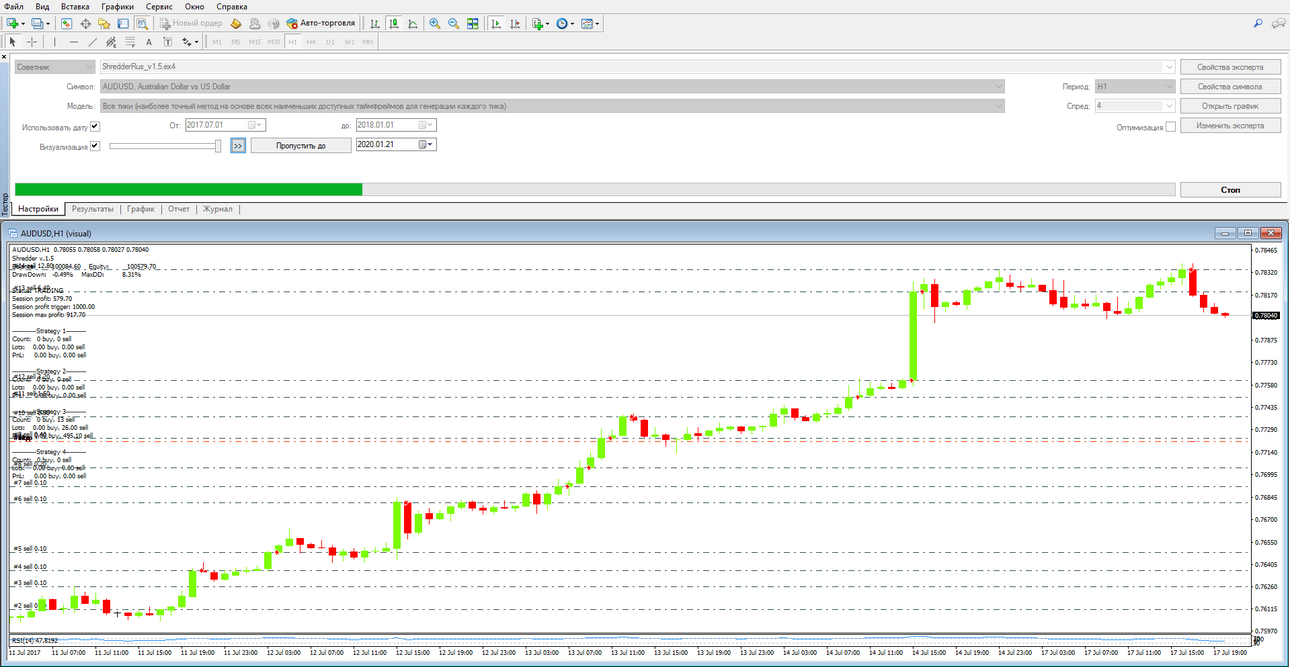Toggle the Strategy Tester magnifier icon
The height and width of the screenshot is (667, 1290).
click(142, 23)
